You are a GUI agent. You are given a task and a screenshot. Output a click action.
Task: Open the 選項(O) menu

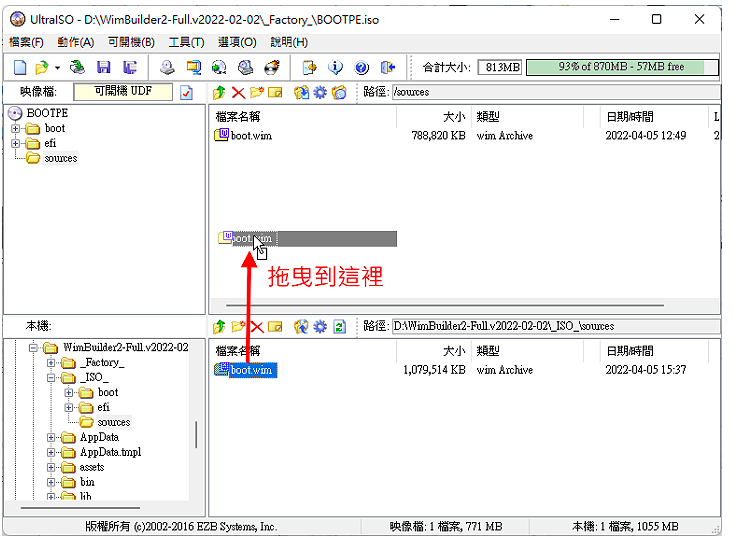(237, 42)
